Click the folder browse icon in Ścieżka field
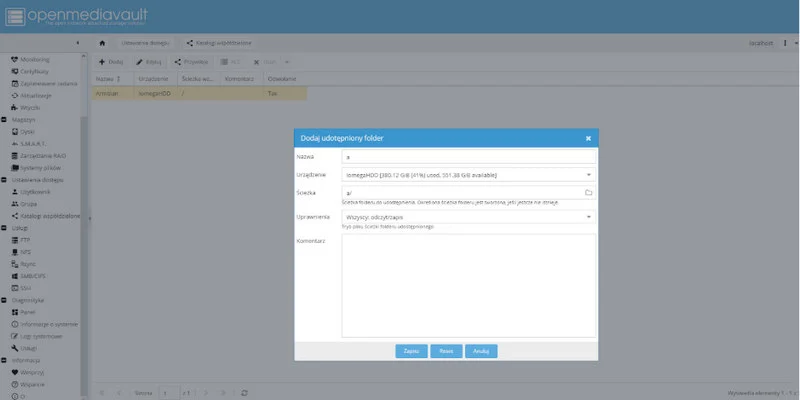 589,192
